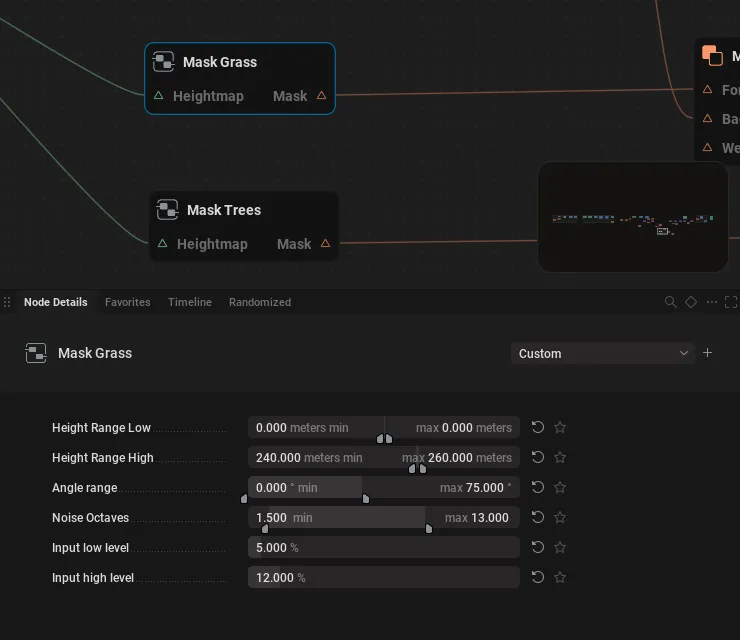Click the Mask Trees node icon
The image size is (740, 640).
pyautogui.click(x=168, y=210)
